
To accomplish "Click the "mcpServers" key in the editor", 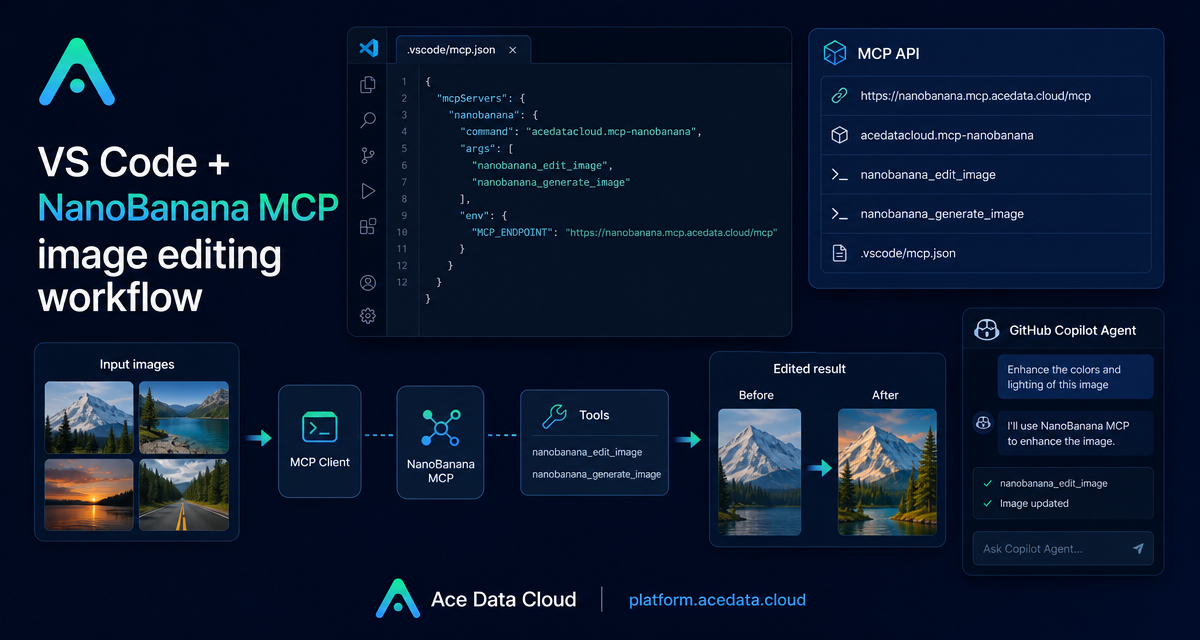I will [474, 98].
